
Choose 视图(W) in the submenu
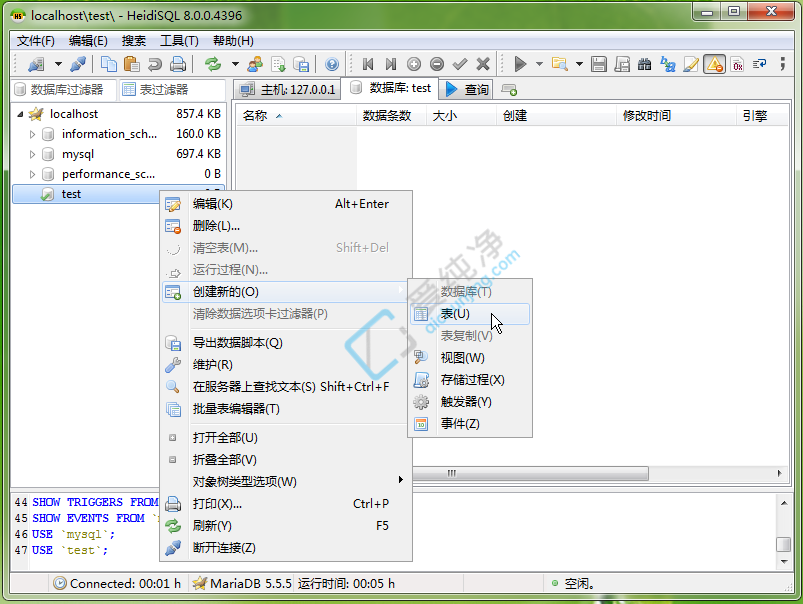pyautogui.click(x=470, y=358)
